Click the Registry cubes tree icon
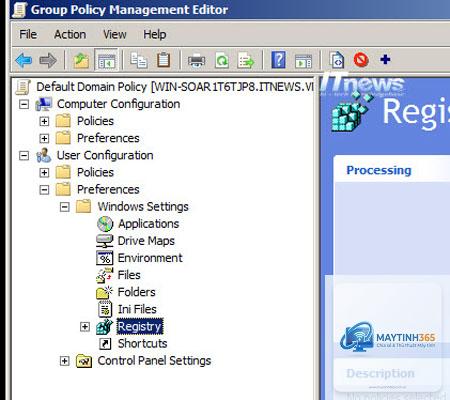The width and height of the screenshot is (450, 400). pyautogui.click(x=105, y=327)
